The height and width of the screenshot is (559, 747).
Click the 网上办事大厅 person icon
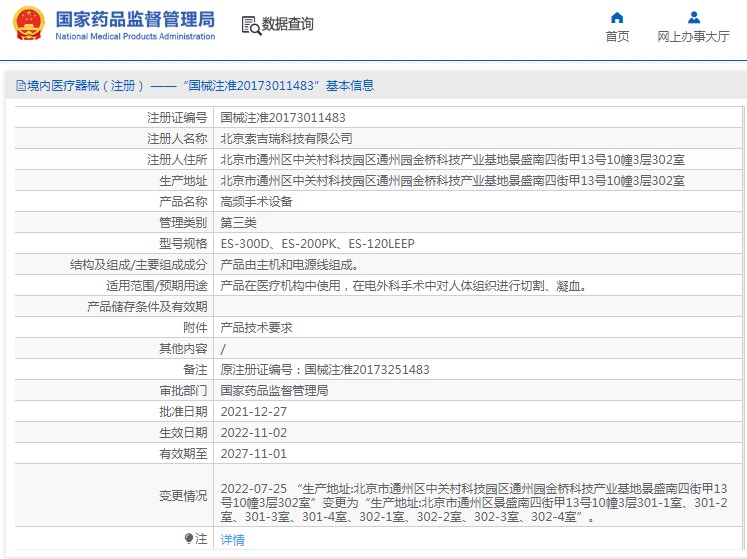tap(693, 17)
